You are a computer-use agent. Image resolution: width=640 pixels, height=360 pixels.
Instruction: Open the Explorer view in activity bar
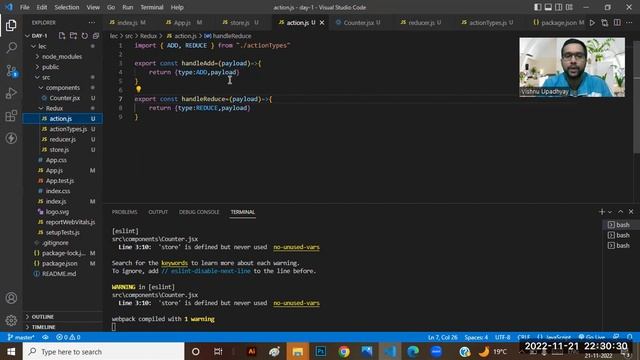tap(11, 25)
